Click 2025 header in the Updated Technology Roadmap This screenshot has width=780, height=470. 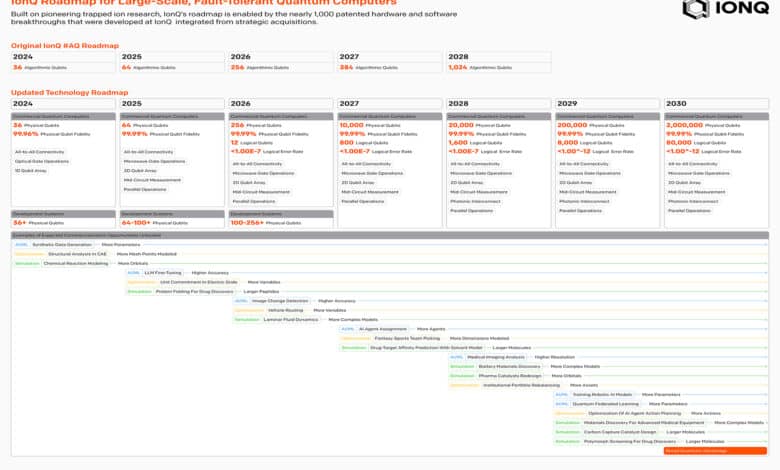click(x=172, y=103)
